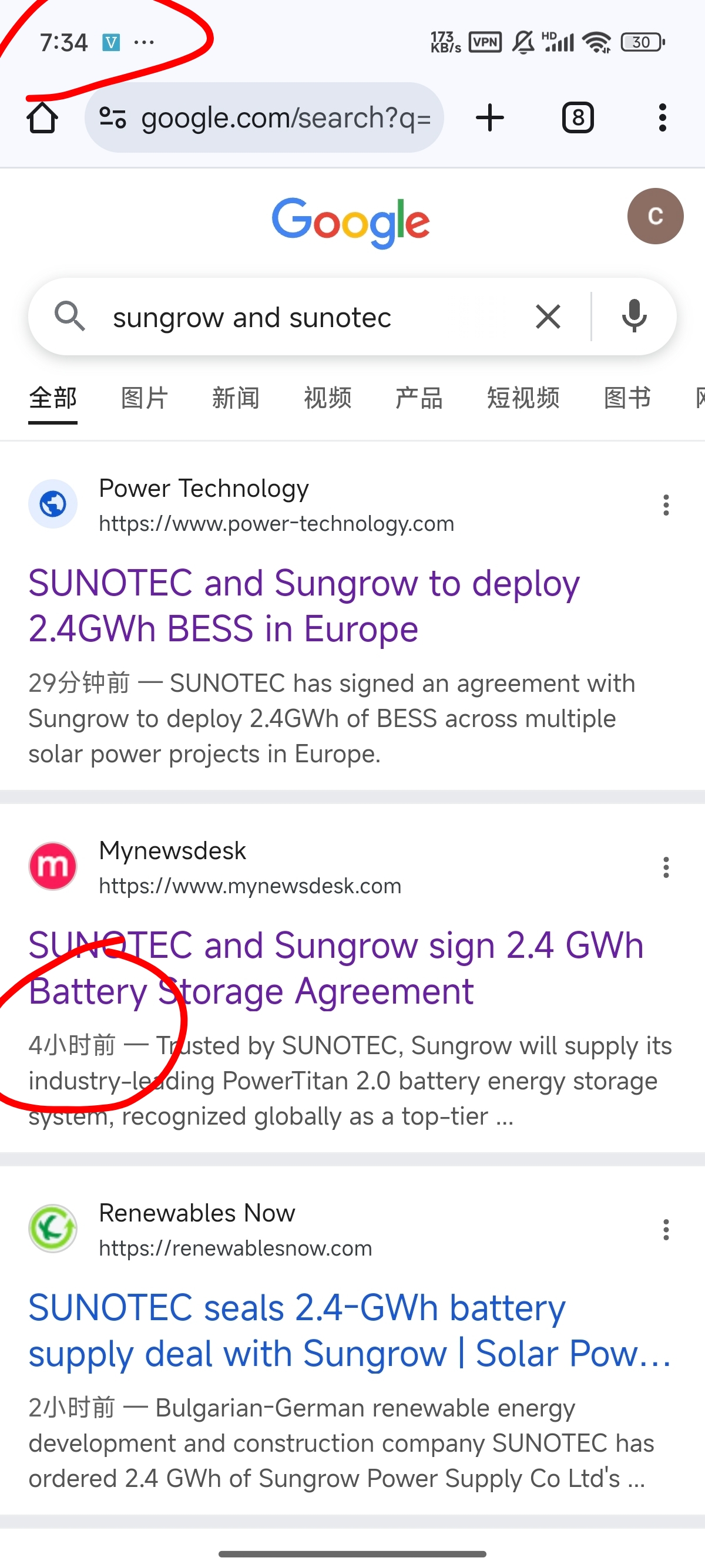
Task: Open a new tab with plus icon
Action: pos(489,117)
